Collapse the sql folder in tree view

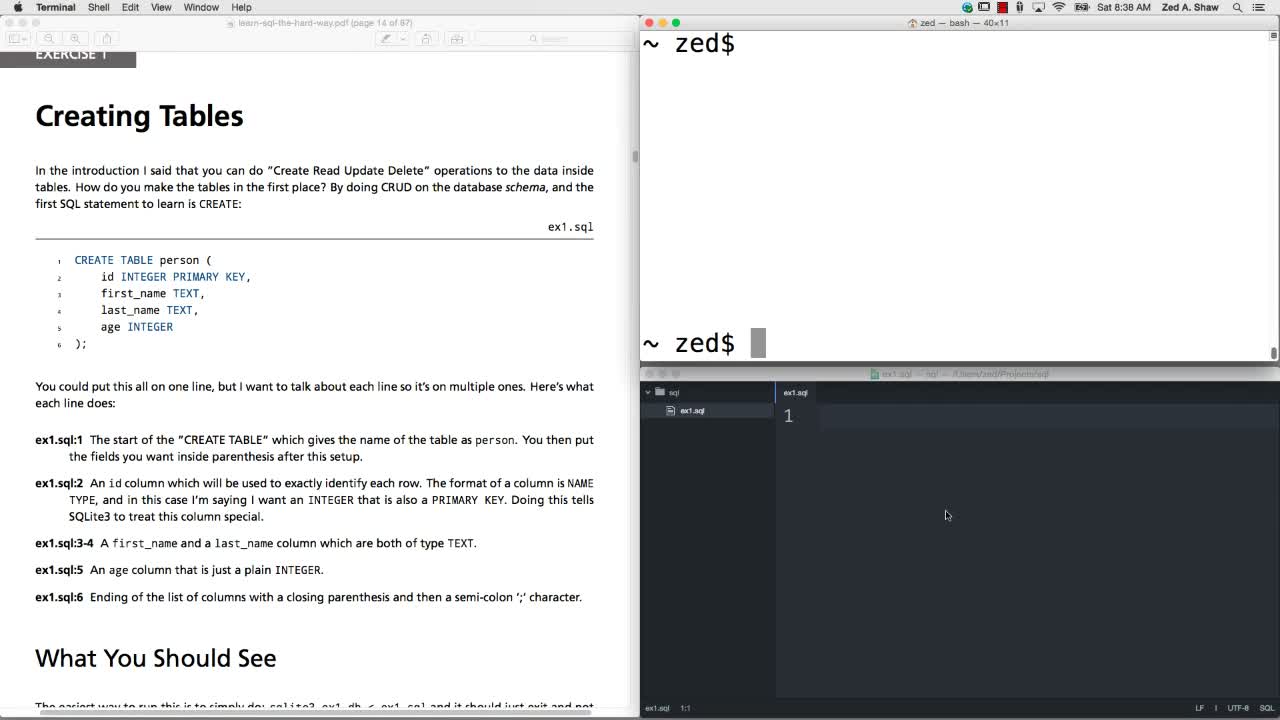click(x=648, y=392)
